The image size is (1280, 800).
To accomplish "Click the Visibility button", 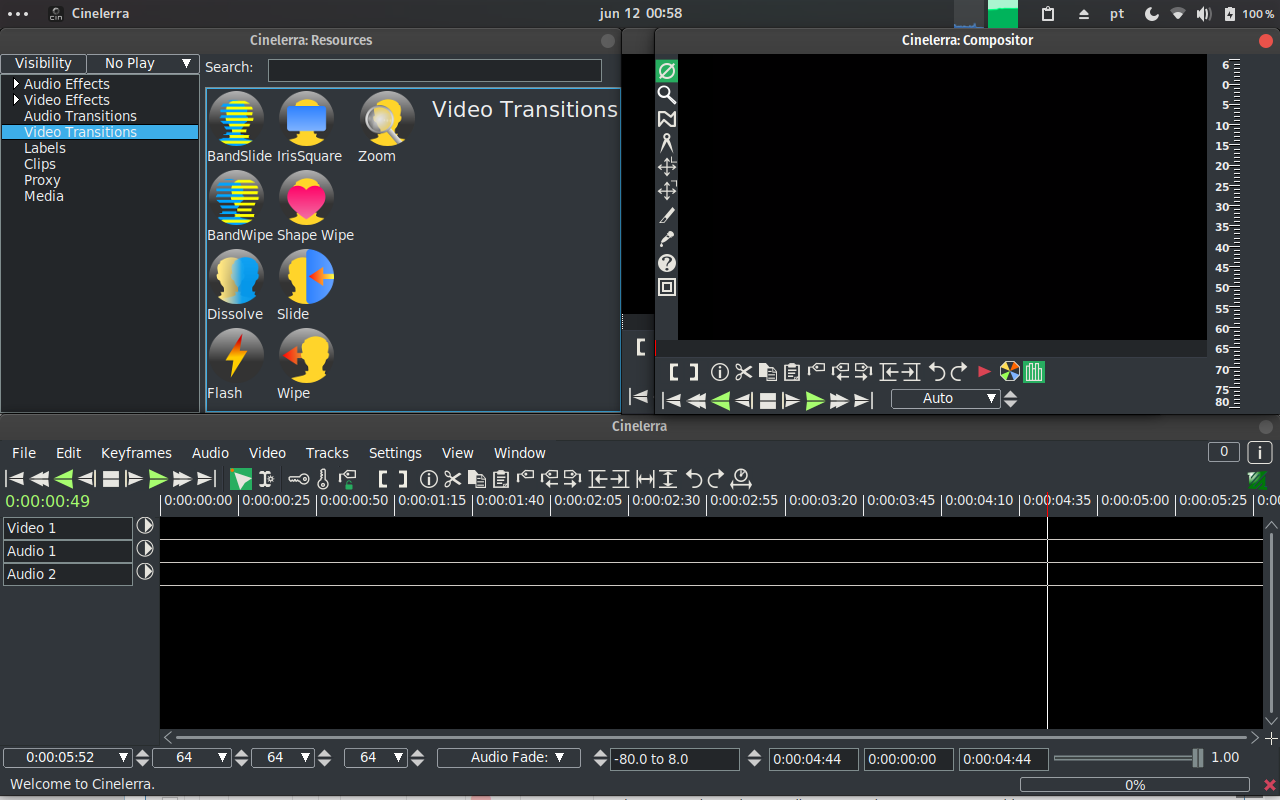I will point(43,63).
